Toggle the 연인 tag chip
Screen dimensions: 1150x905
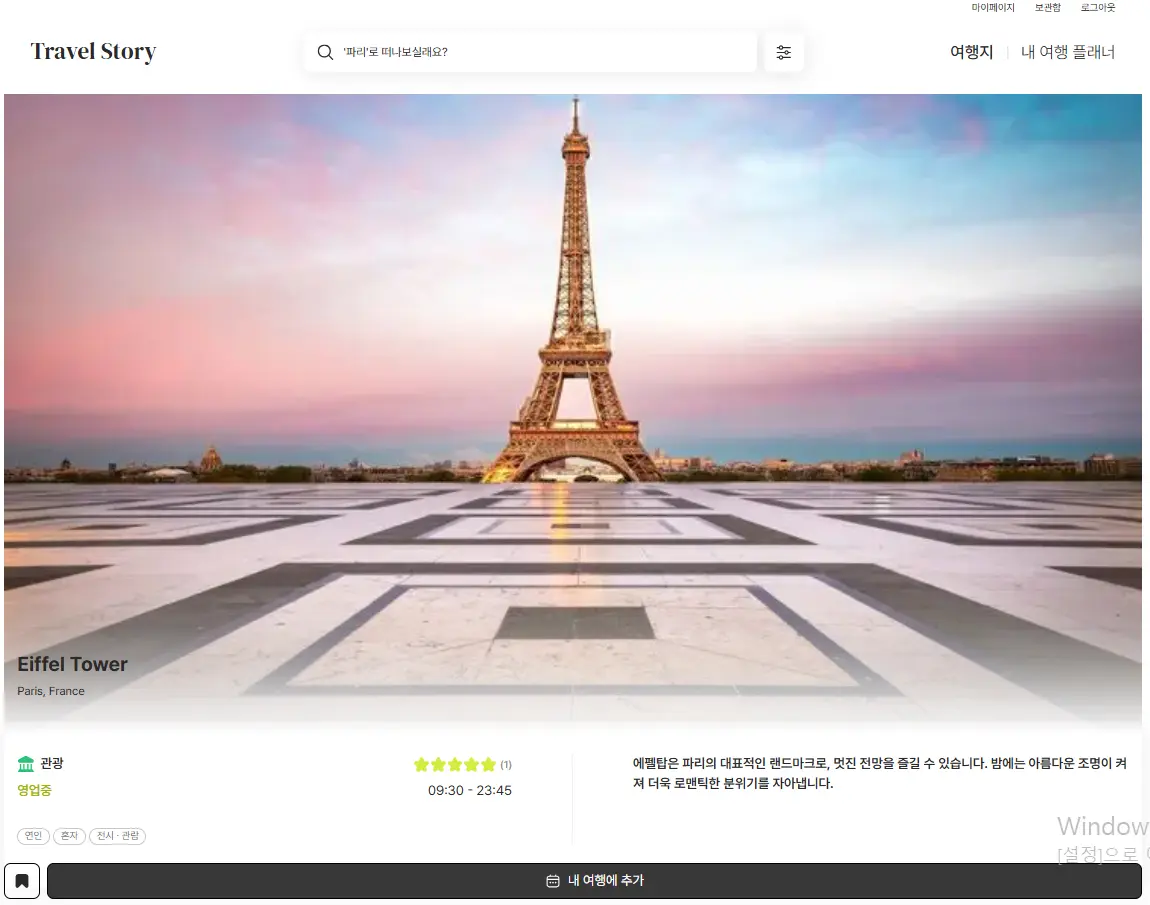click(33, 836)
